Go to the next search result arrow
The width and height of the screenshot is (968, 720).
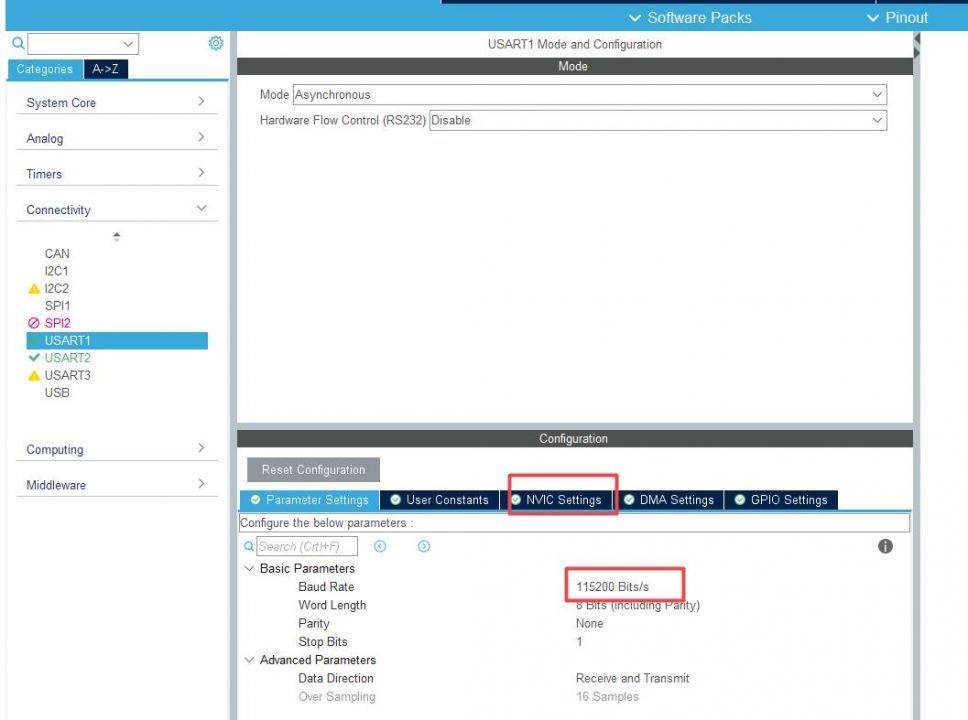coord(424,546)
